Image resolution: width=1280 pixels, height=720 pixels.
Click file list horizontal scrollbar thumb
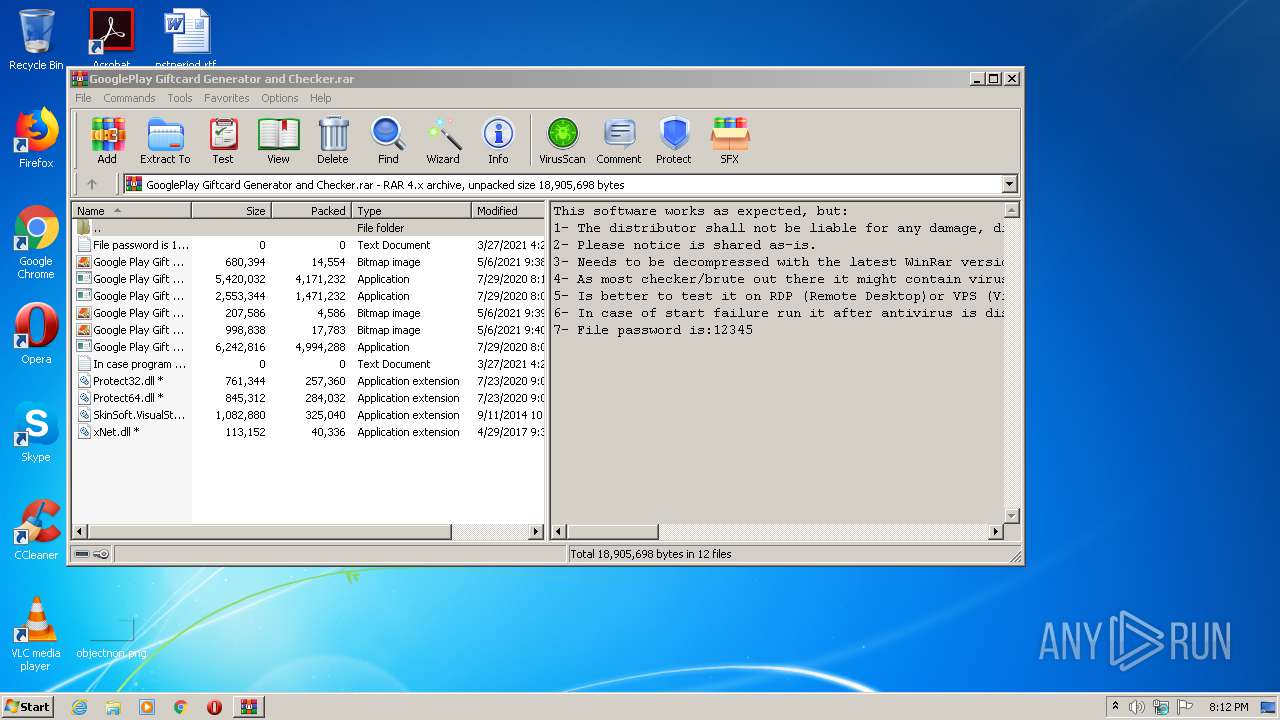(270, 532)
